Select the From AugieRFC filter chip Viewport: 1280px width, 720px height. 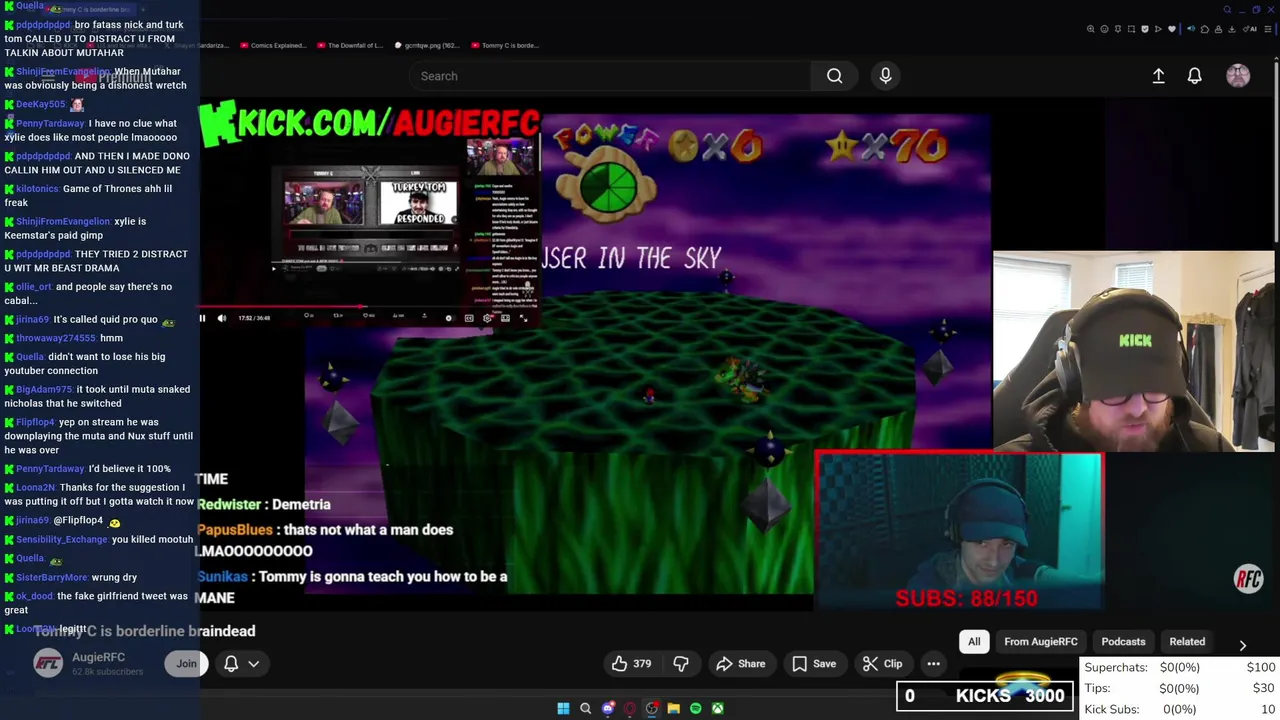1041,641
